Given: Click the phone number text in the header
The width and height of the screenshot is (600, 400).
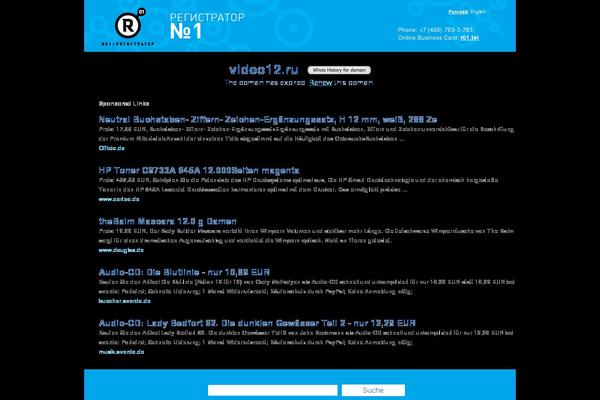Looking at the screenshot, I should [435, 29].
